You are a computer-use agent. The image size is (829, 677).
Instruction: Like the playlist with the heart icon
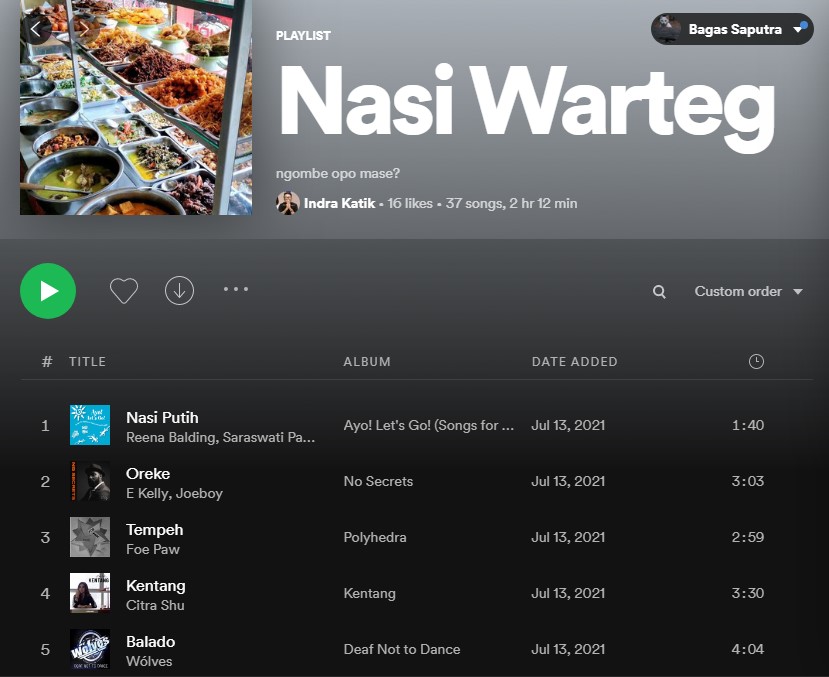124,291
